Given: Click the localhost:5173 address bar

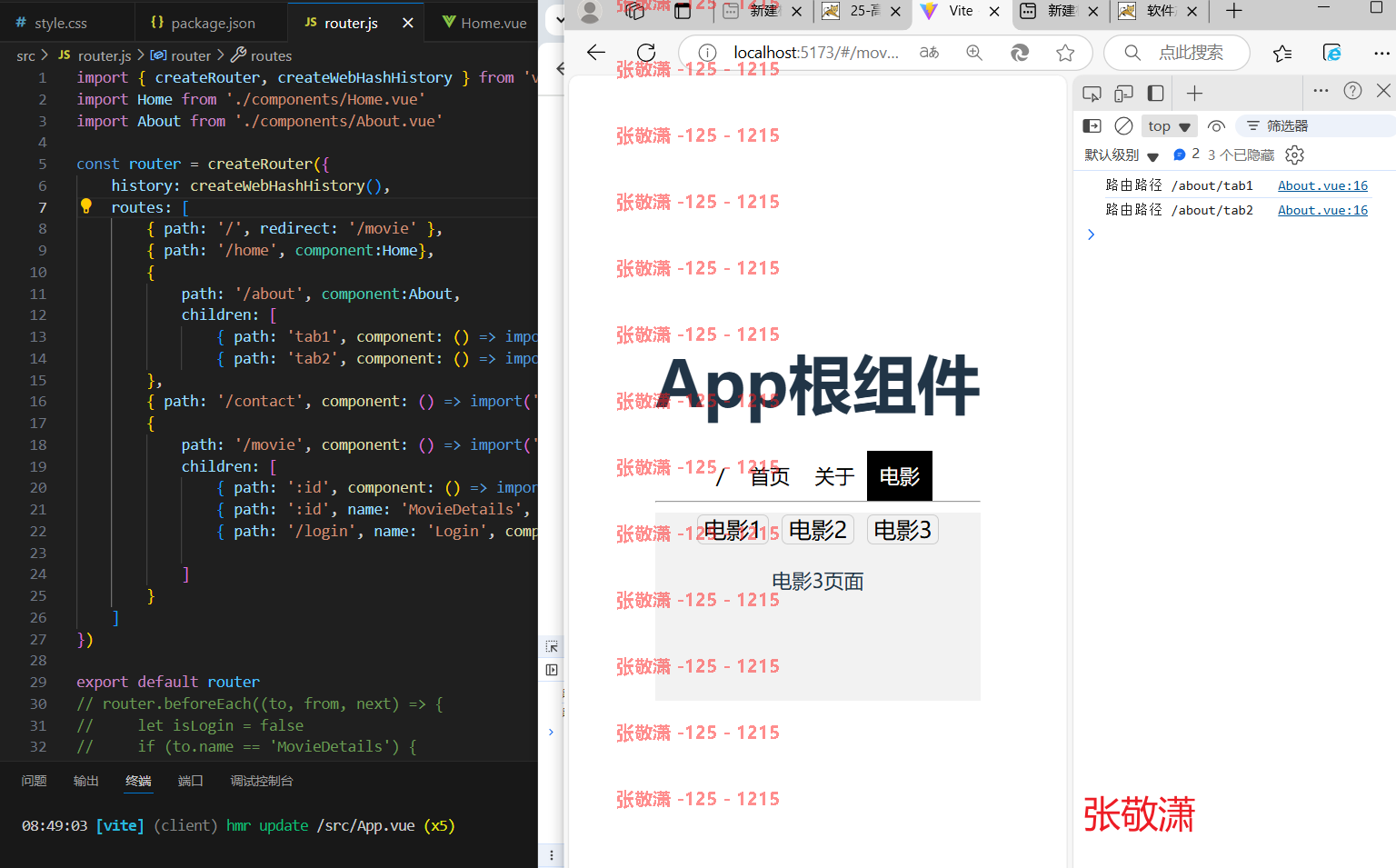Looking at the screenshot, I should point(816,53).
